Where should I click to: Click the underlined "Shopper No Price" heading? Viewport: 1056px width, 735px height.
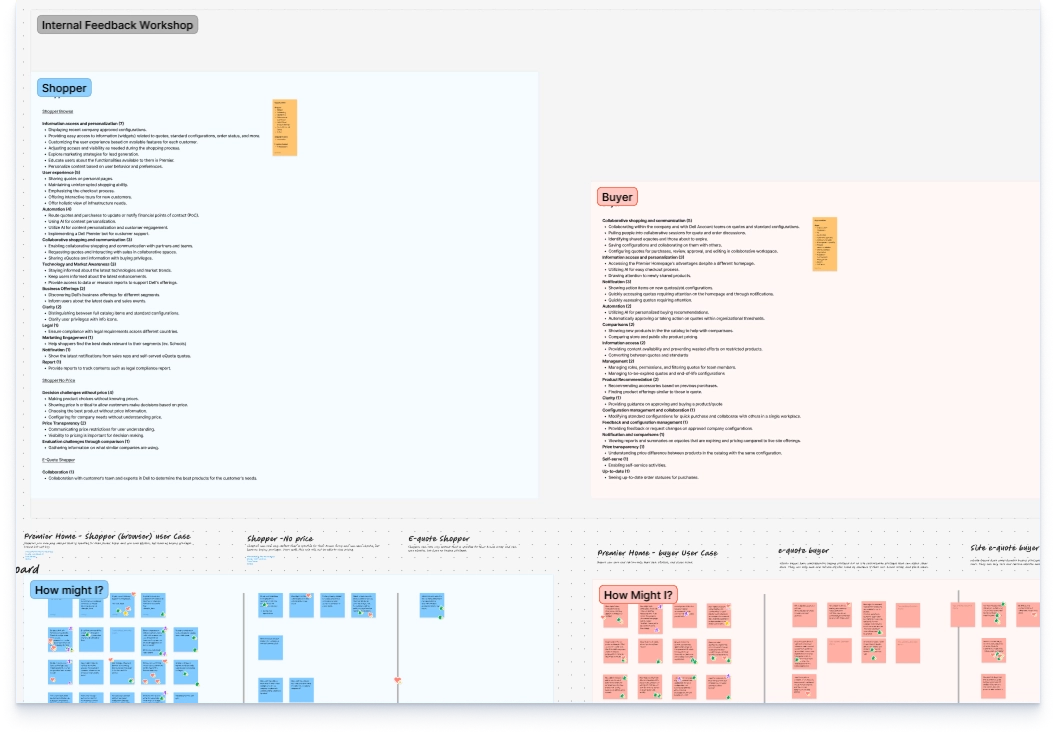tap(59, 381)
